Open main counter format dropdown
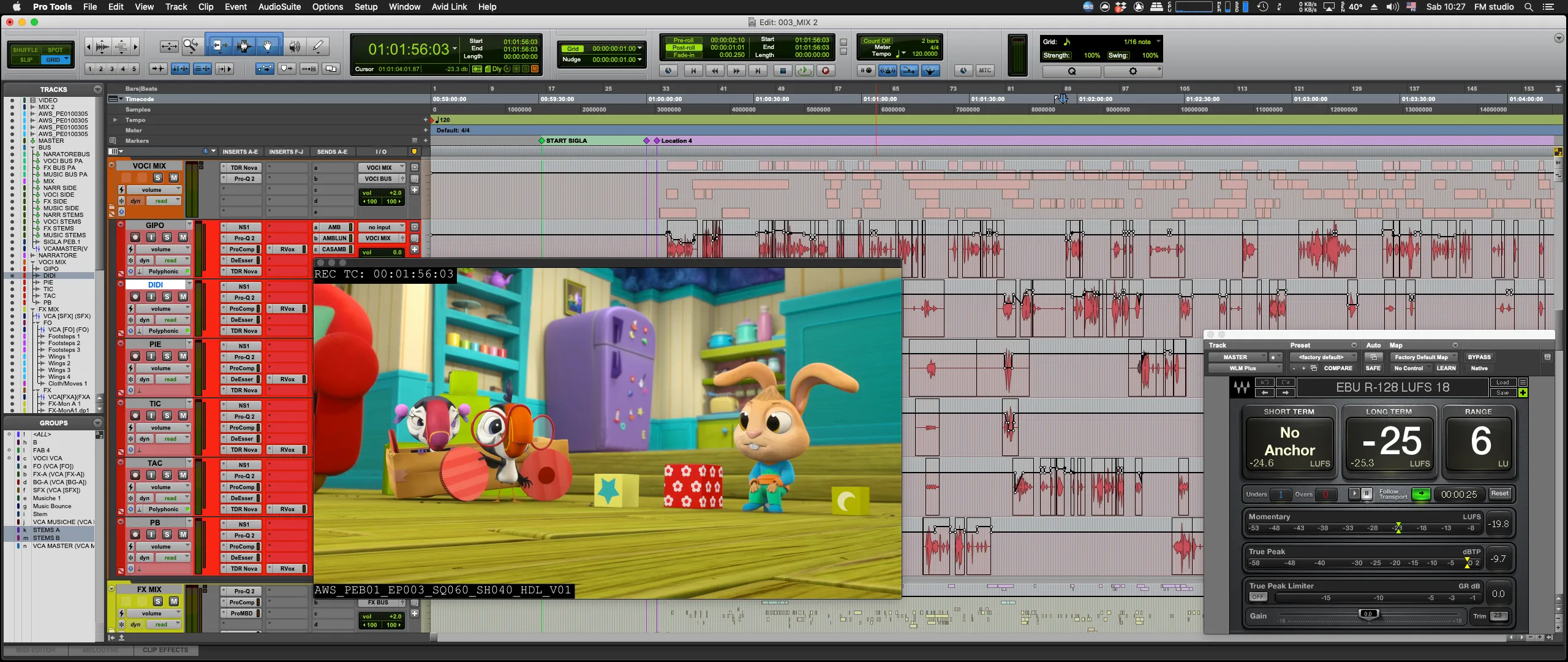This screenshot has width=1568, height=662. click(x=455, y=48)
